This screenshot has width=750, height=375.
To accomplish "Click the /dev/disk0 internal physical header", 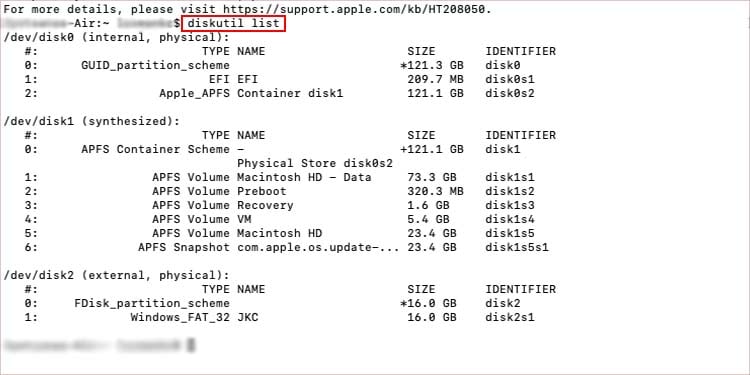I will [x=117, y=37].
